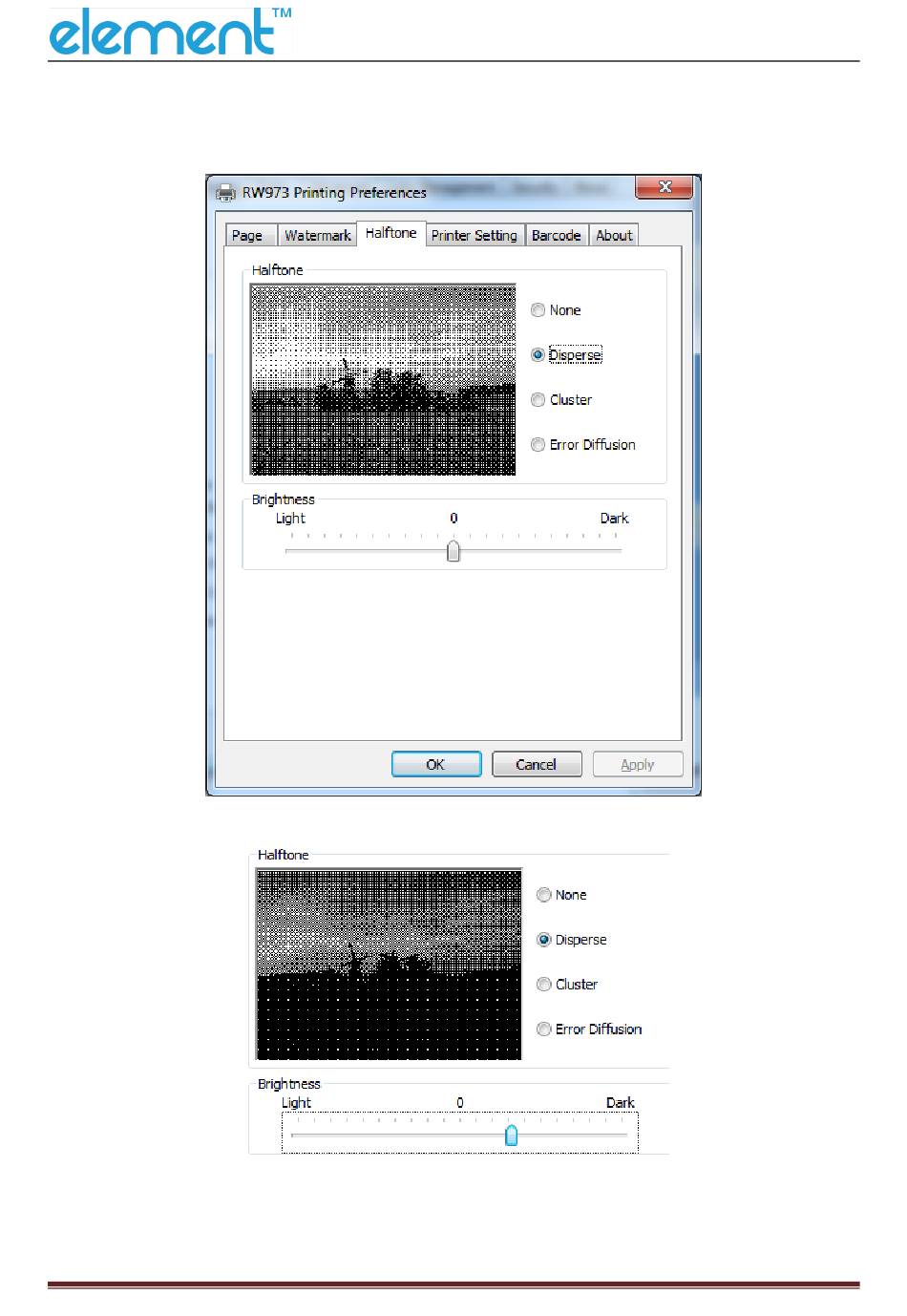The width and height of the screenshot is (907, 1316).
Task: Click the lower darker halftone preview image
Action: [x=389, y=965]
